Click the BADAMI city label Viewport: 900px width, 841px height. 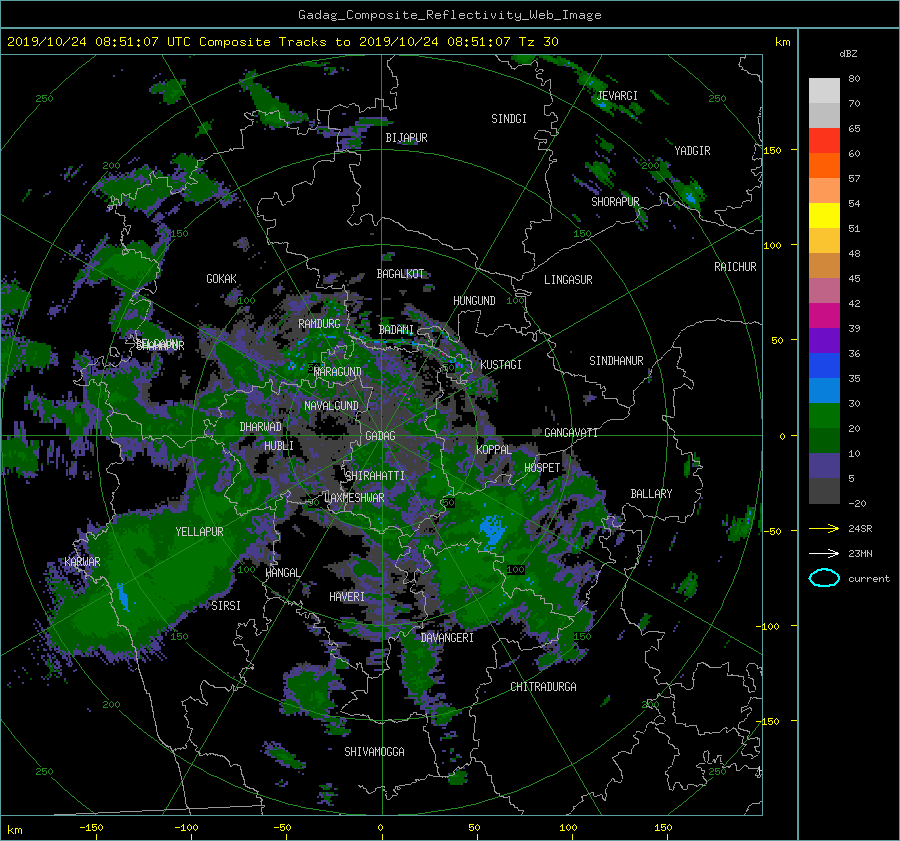396,330
